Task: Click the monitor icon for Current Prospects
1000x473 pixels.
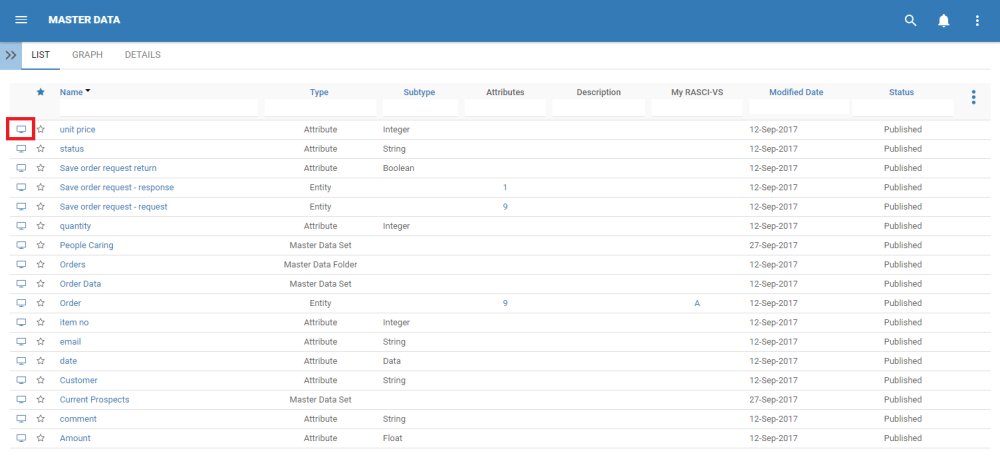Action: [x=21, y=400]
